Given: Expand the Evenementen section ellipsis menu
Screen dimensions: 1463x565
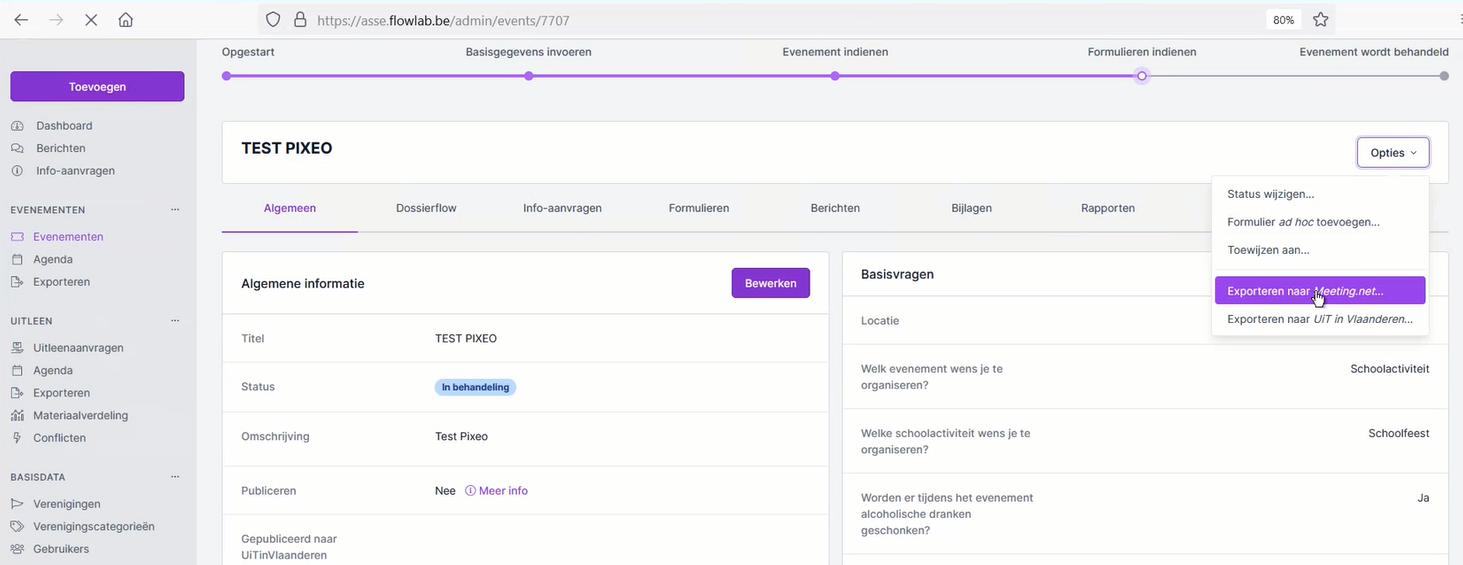Looking at the screenshot, I should [x=175, y=210].
